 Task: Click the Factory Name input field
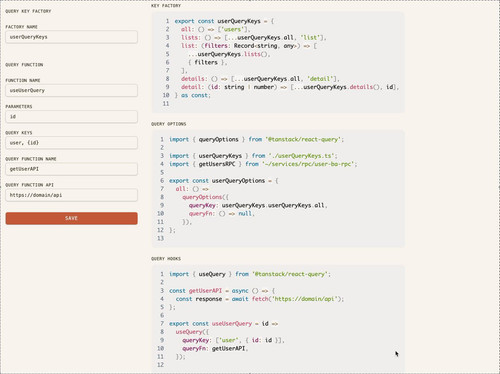(71, 37)
